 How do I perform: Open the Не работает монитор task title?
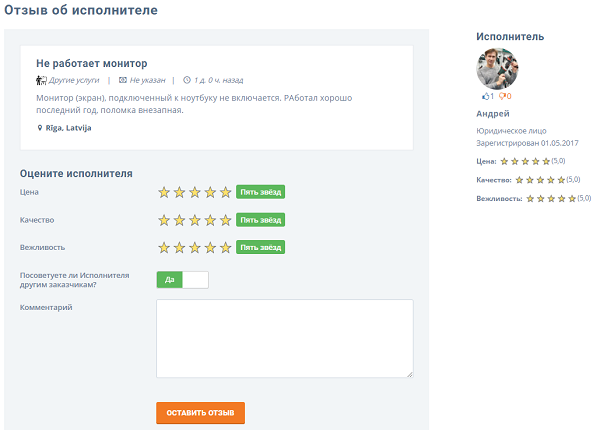91,63
